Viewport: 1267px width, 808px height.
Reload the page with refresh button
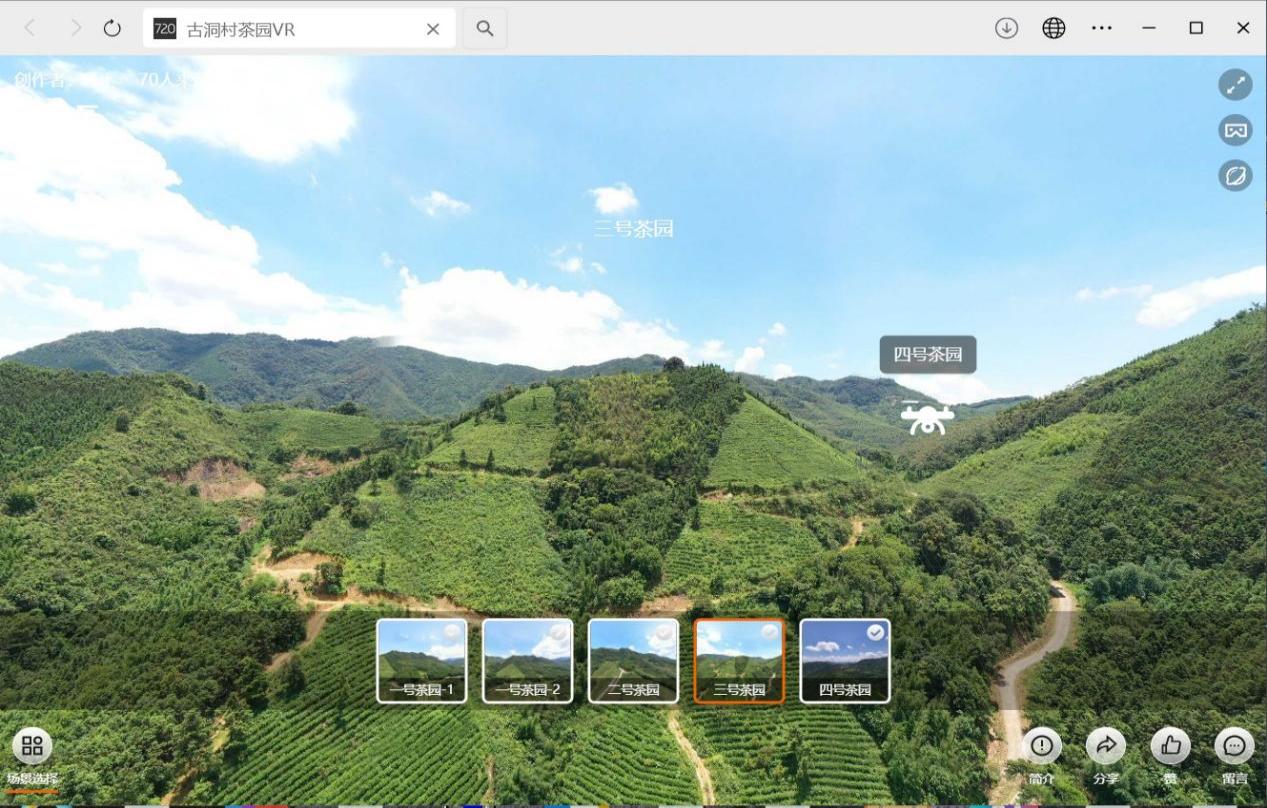[x=112, y=28]
